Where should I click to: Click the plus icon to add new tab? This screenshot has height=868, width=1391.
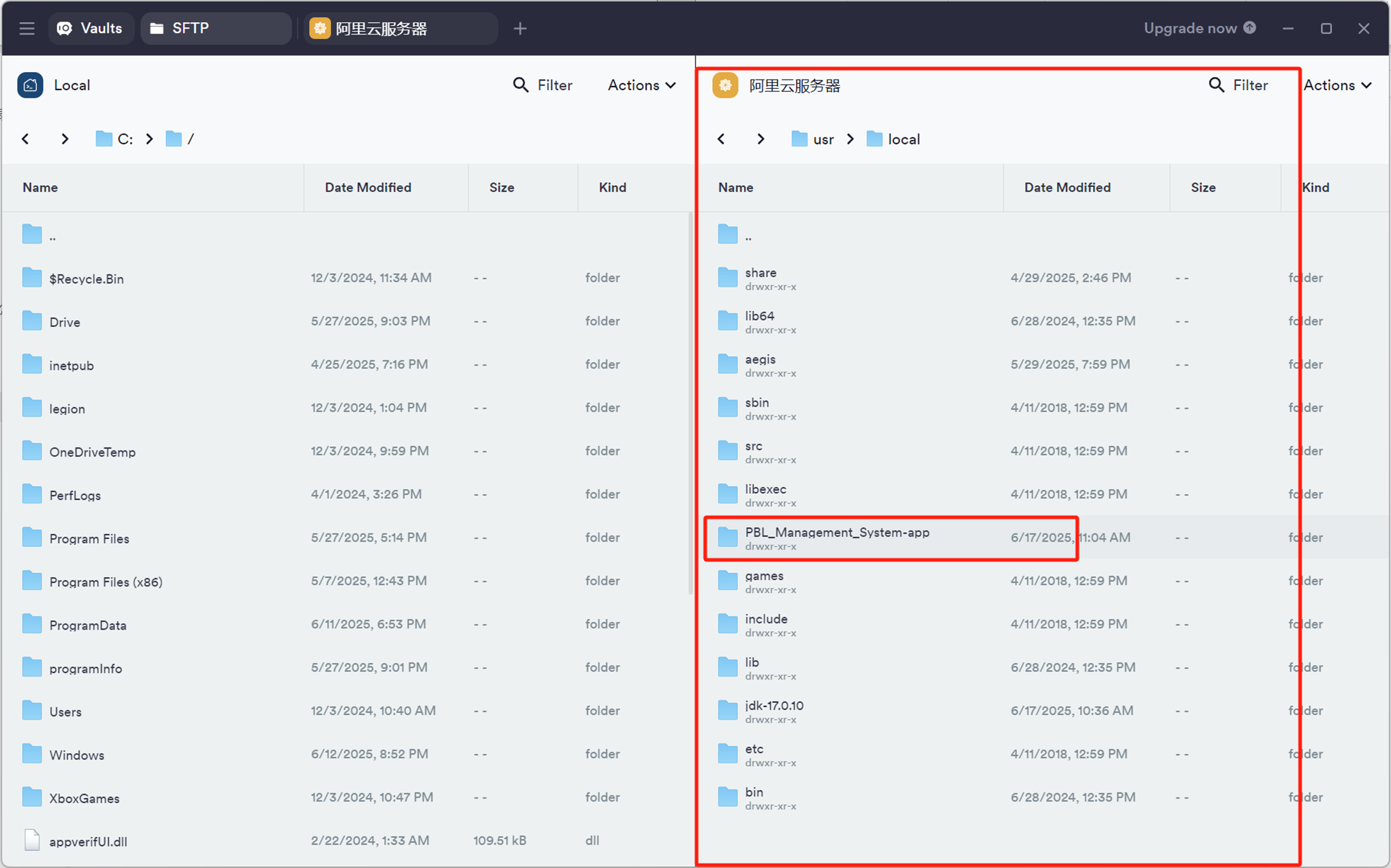coord(520,28)
